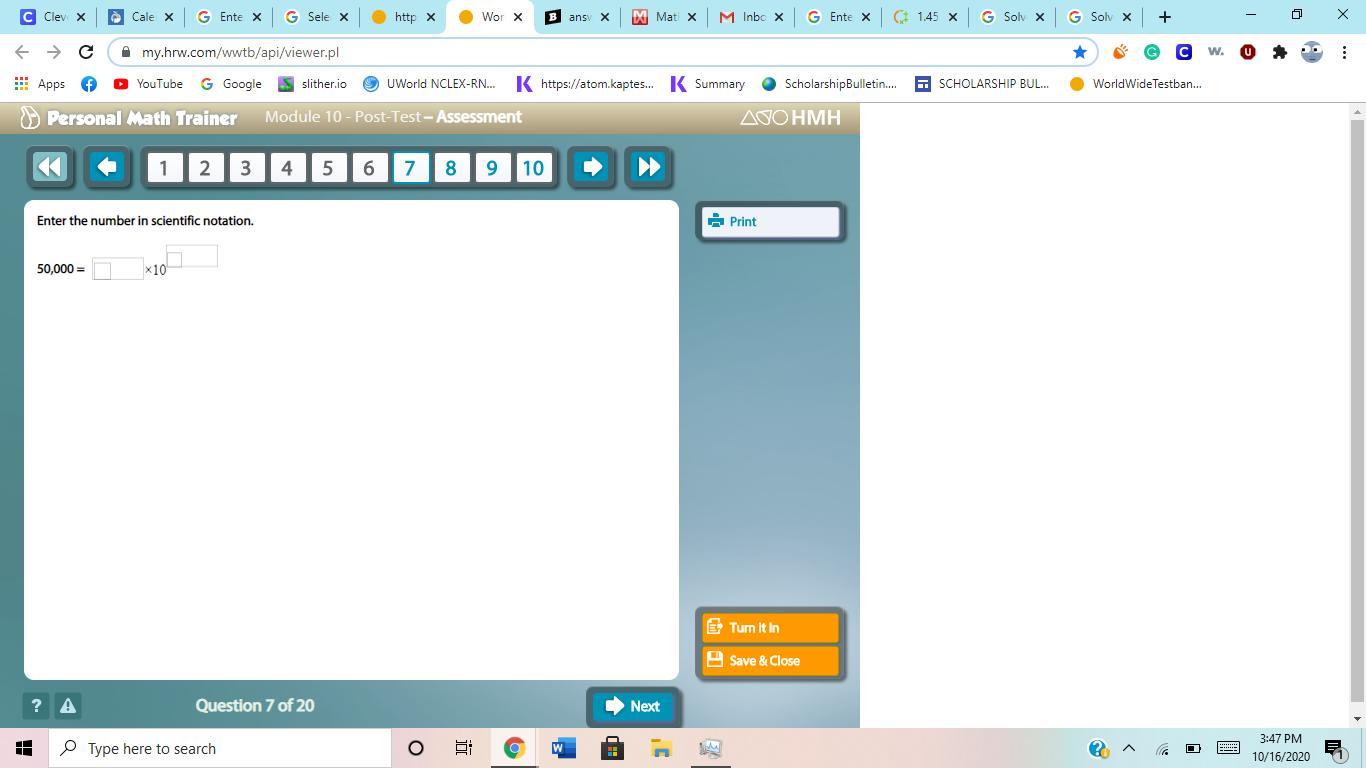Viewport: 1366px width, 768px height.
Task: Open the help question mark button
Action: click(36, 706)
